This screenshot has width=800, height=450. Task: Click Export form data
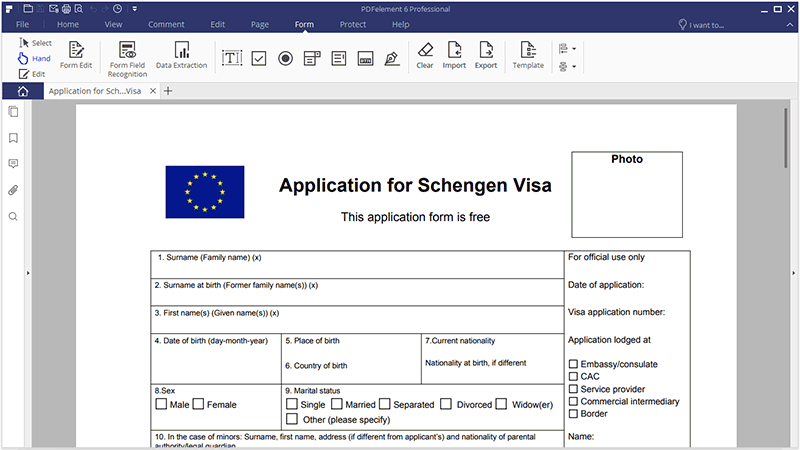(x=486, y=55)
